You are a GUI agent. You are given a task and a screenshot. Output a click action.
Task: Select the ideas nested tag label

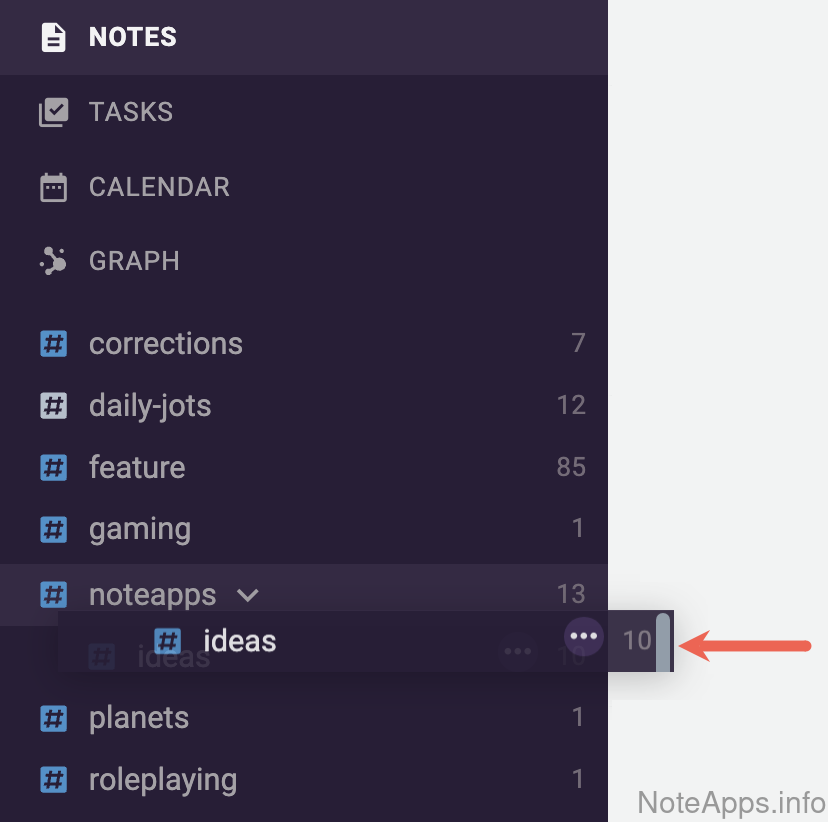(239, 641)
